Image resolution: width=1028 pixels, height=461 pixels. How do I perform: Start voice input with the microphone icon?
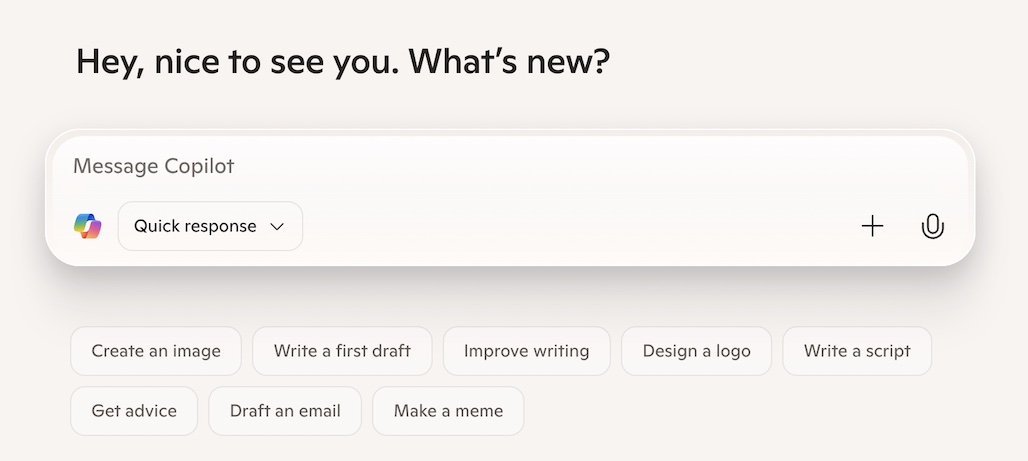pos(932,226)
